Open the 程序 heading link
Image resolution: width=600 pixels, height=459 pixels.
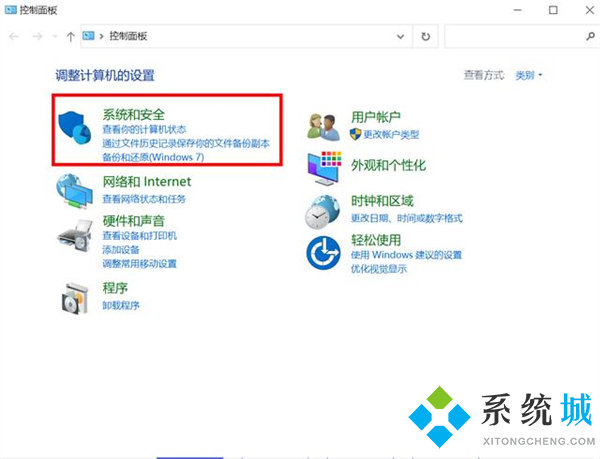(x=115, y=288)
